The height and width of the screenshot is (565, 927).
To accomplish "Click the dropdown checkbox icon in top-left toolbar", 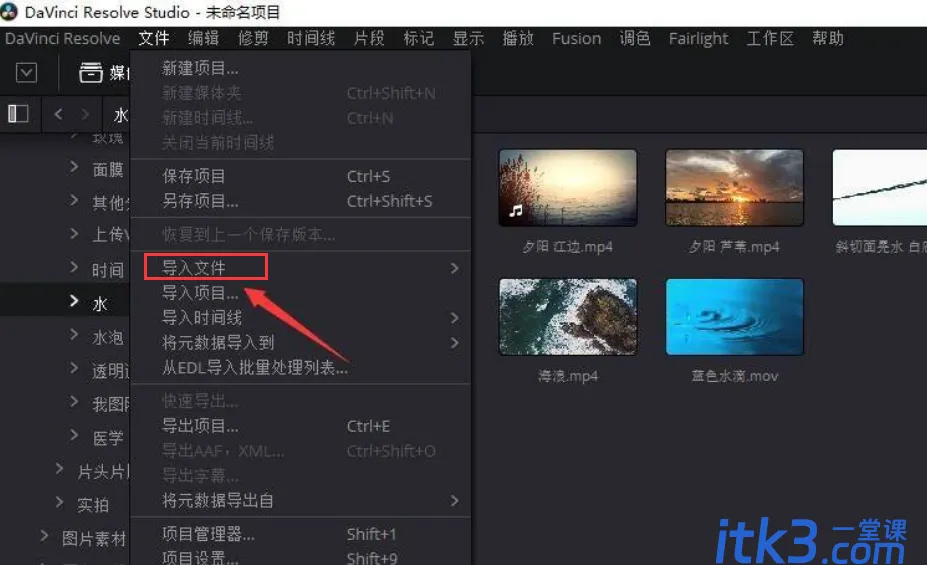I will pos(26,73).
